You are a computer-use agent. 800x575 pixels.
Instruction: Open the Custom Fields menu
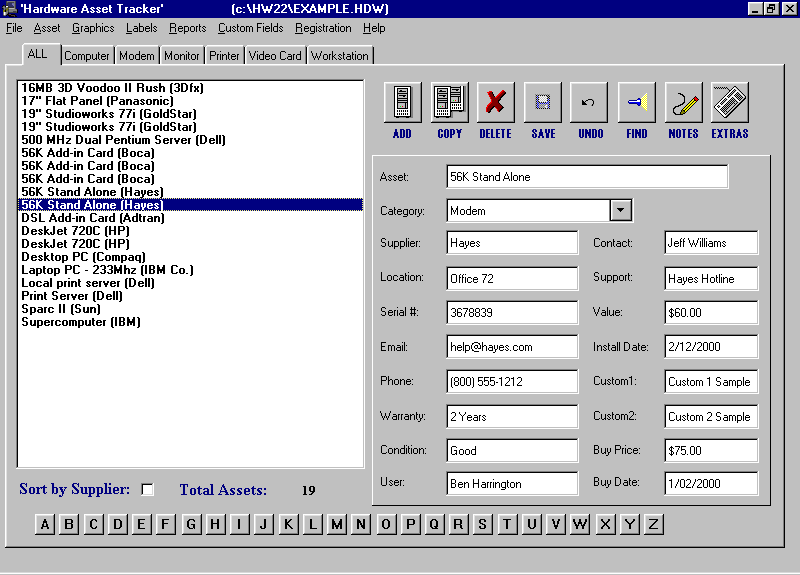251,28
